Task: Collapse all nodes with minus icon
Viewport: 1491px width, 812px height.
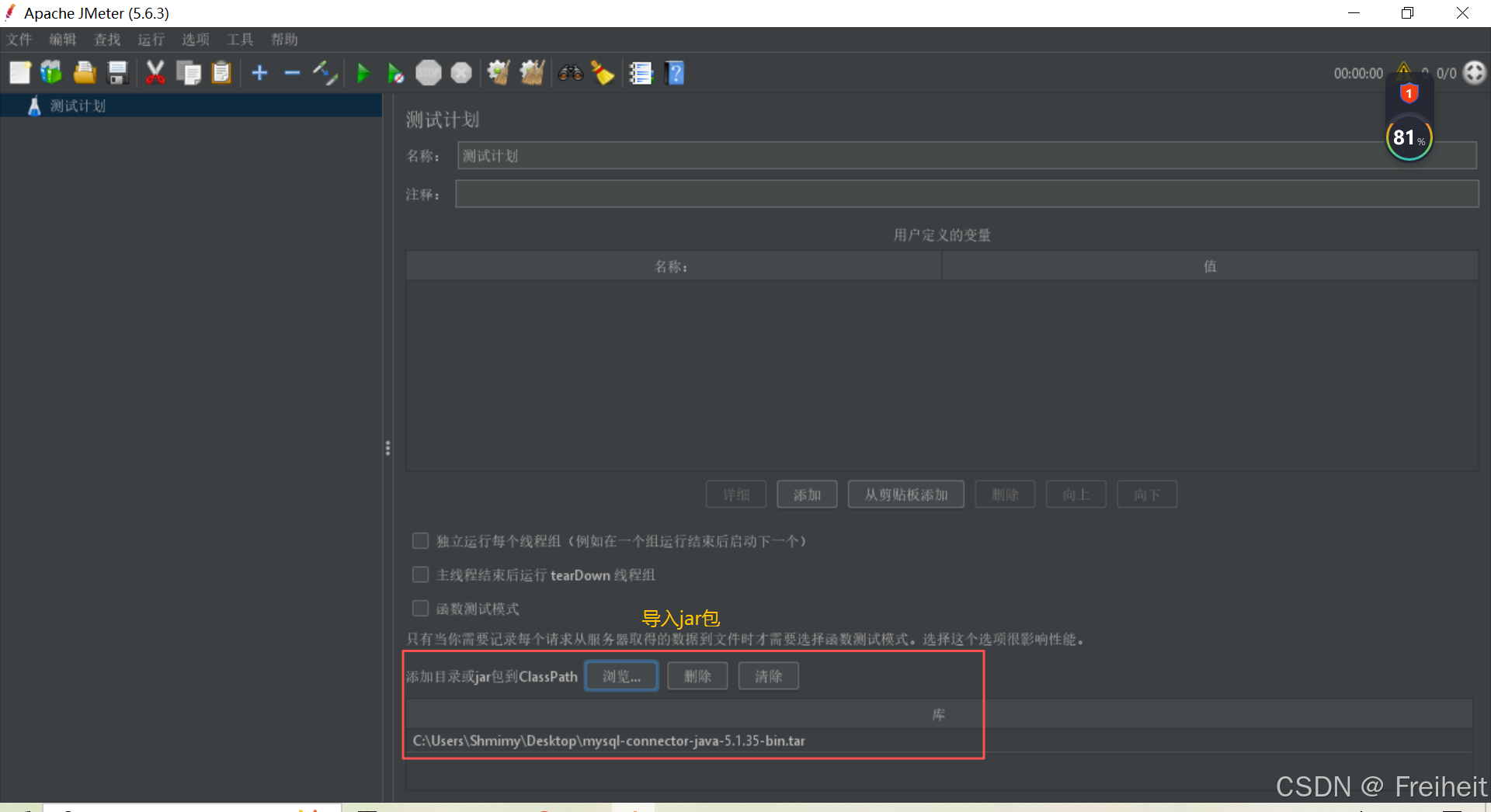Action: [292, 73]
